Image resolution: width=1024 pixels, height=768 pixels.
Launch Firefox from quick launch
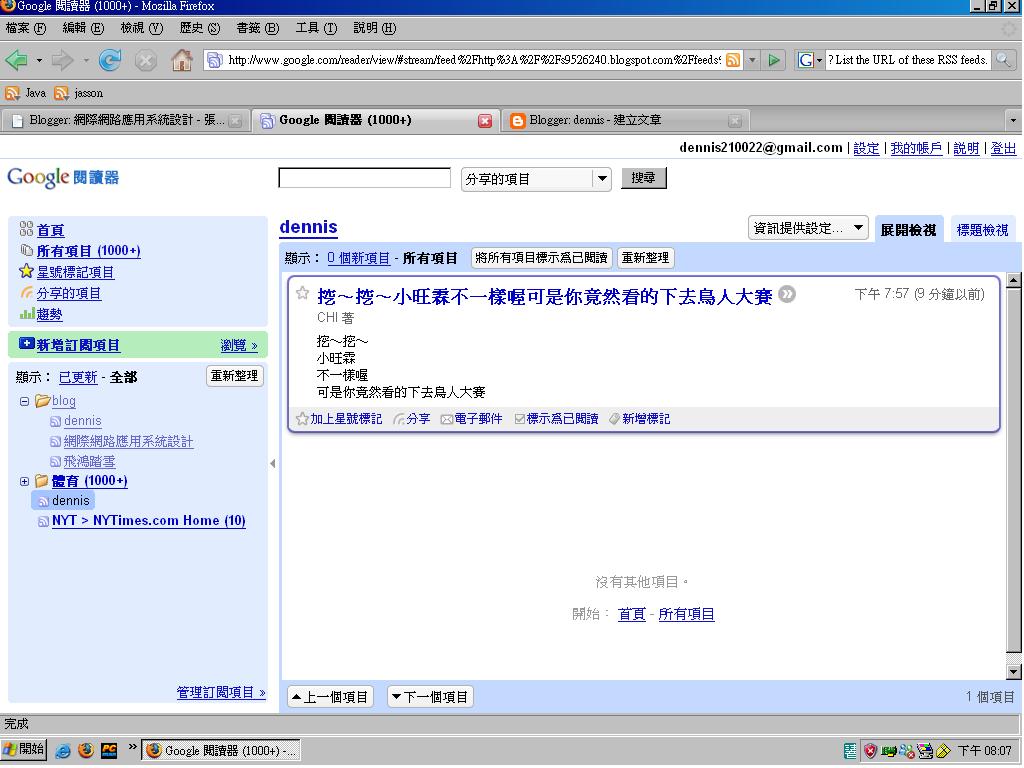[x=86, y=751]
